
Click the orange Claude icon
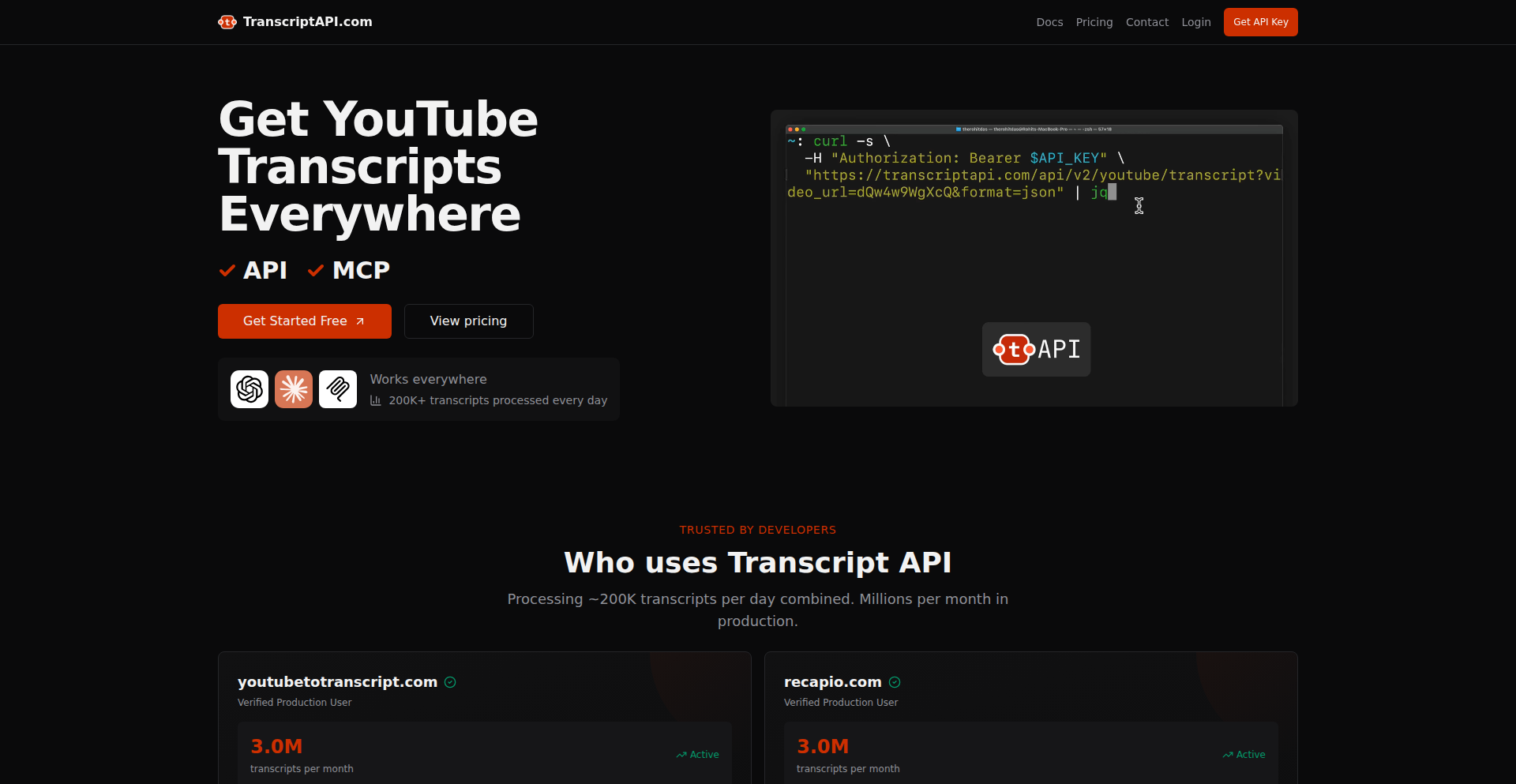point(293,389)
